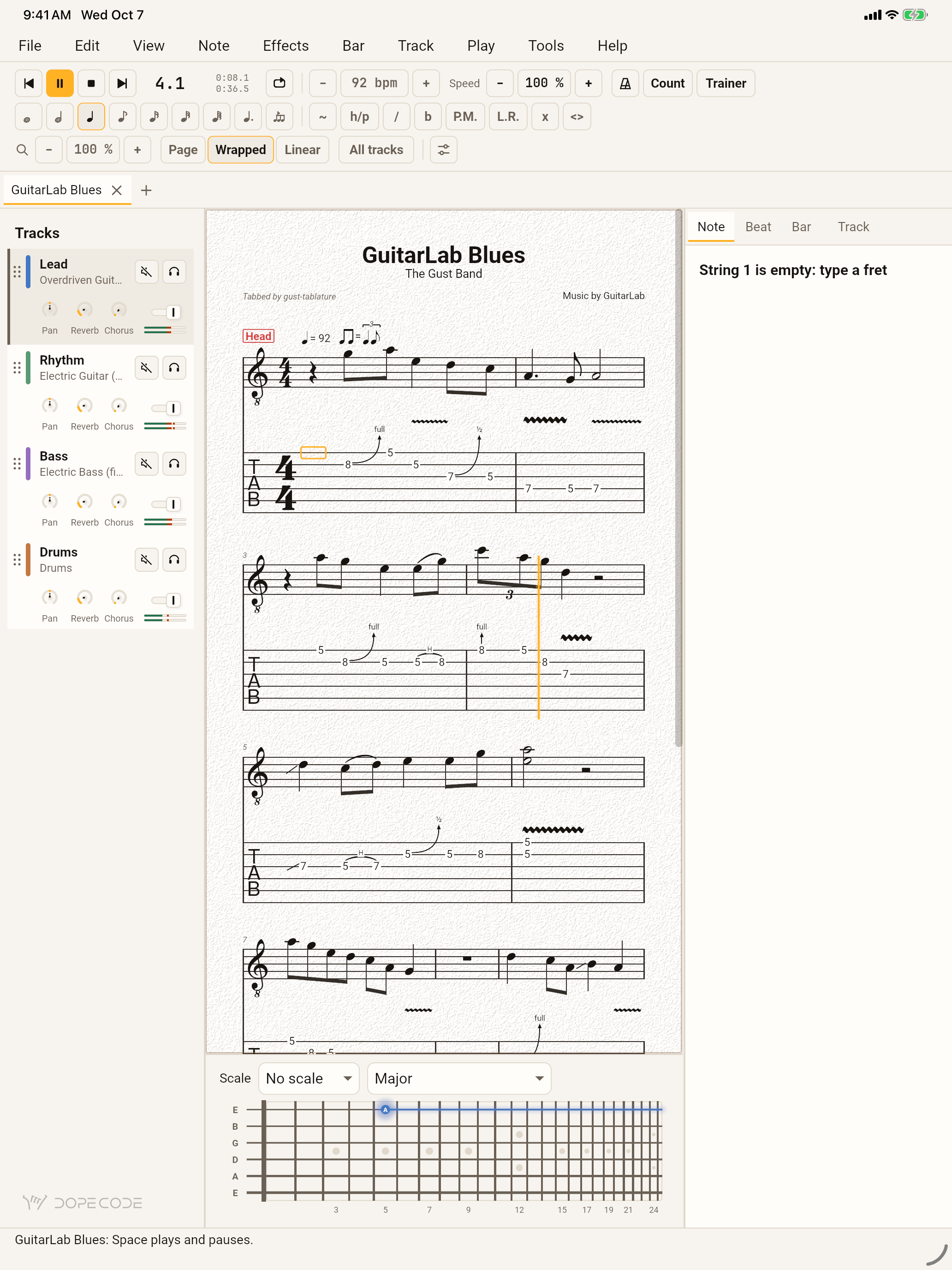Select whole note duration
This screenshot has height=1270, width=952.
tap(29, 117)
